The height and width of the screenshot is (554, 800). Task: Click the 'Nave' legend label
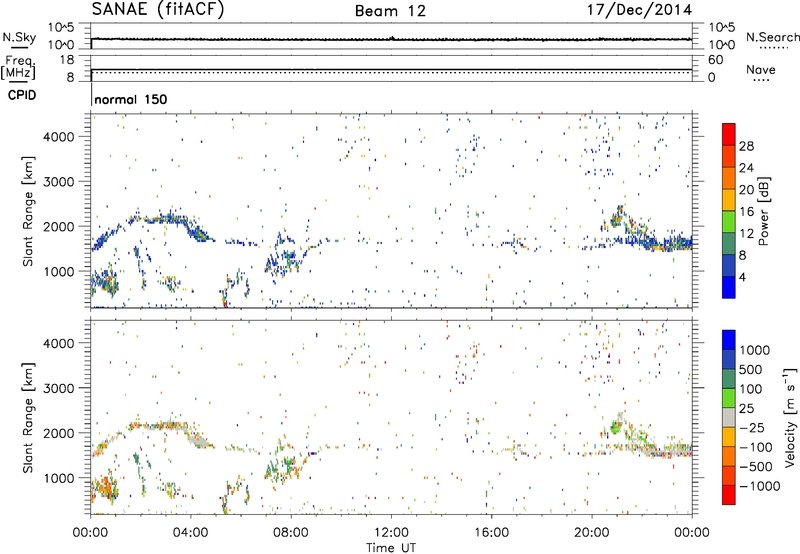click(x=761, y=70)
